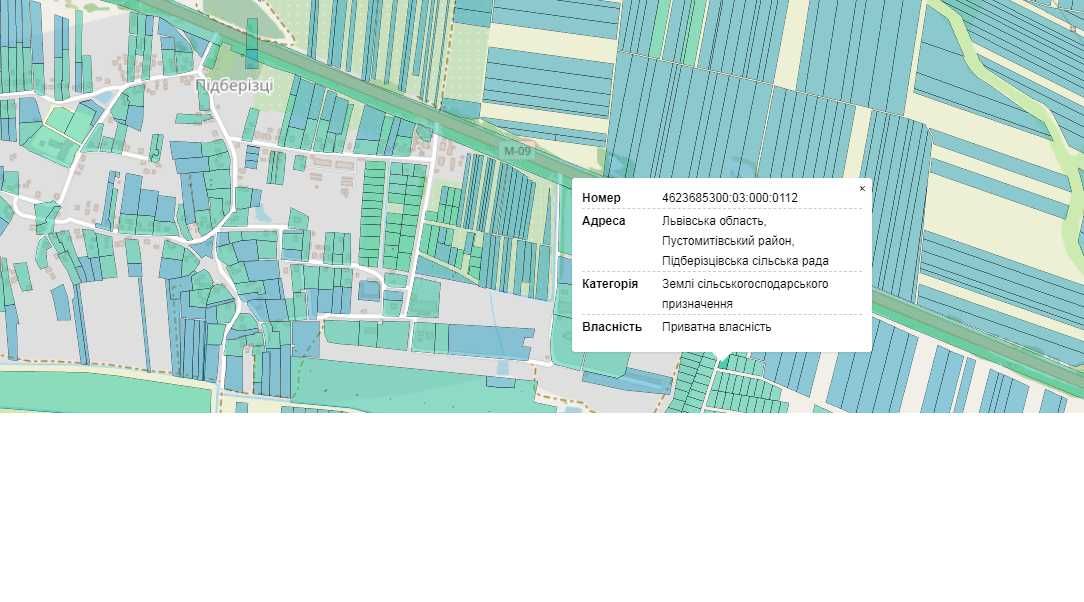Click the Номер field label
Image resolution: width=1084 pixels, height=602 pixels.
(x=601, y=198)
